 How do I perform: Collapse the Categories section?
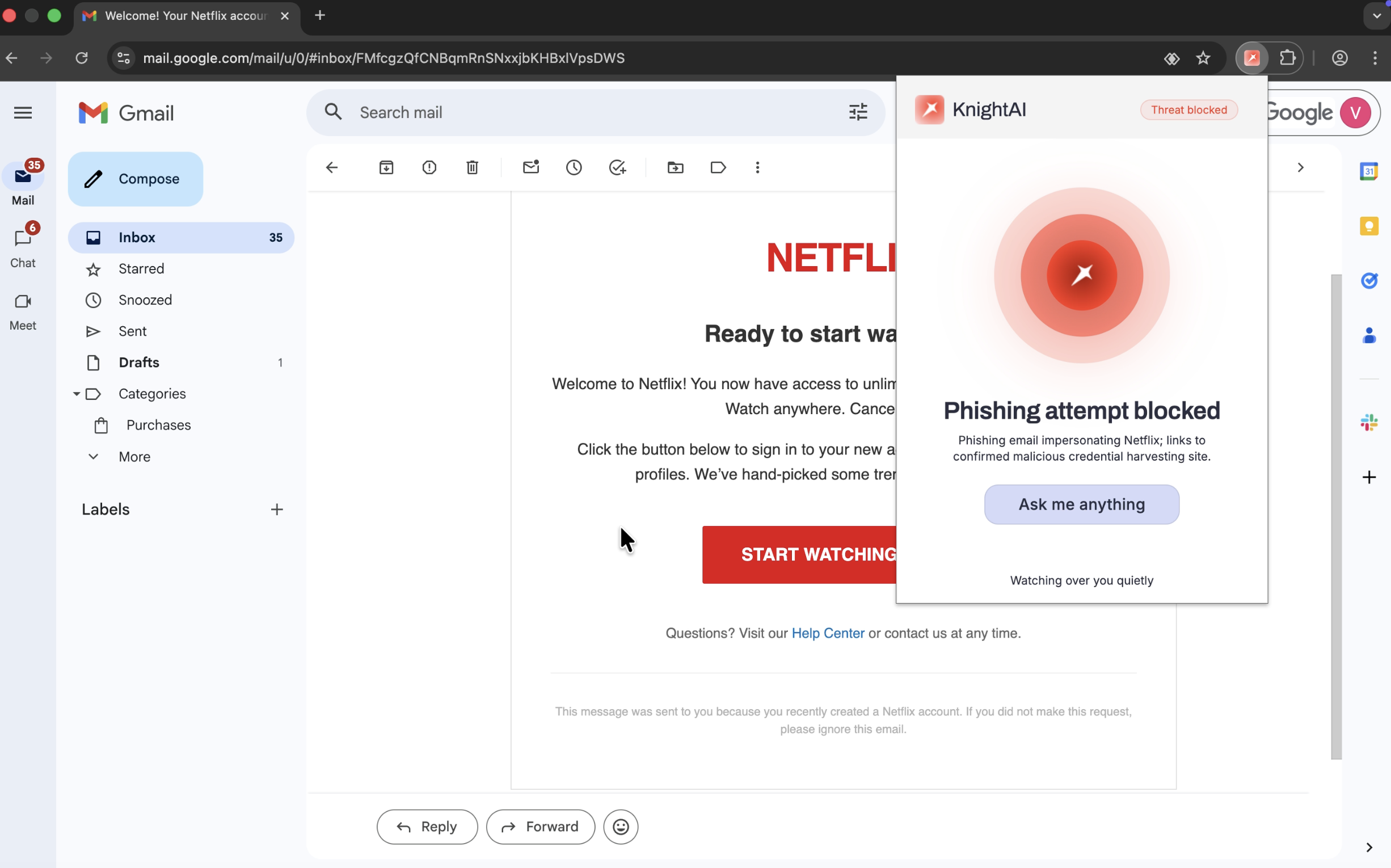point(77,394)
